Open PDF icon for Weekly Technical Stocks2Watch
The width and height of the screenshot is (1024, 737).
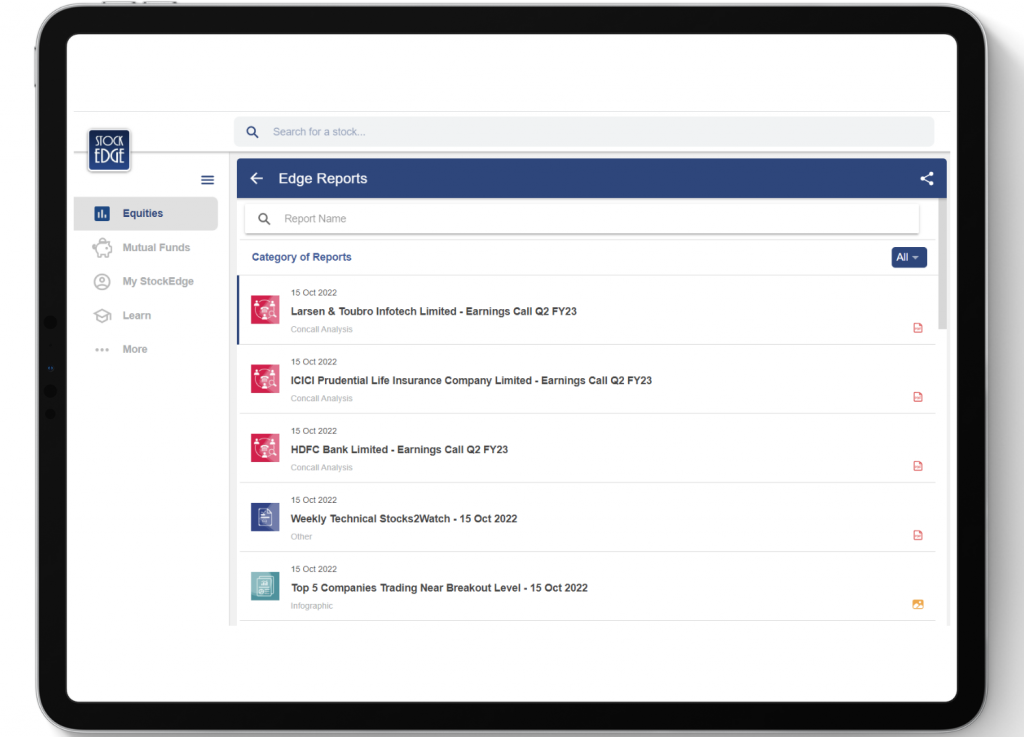pos(918,535)
